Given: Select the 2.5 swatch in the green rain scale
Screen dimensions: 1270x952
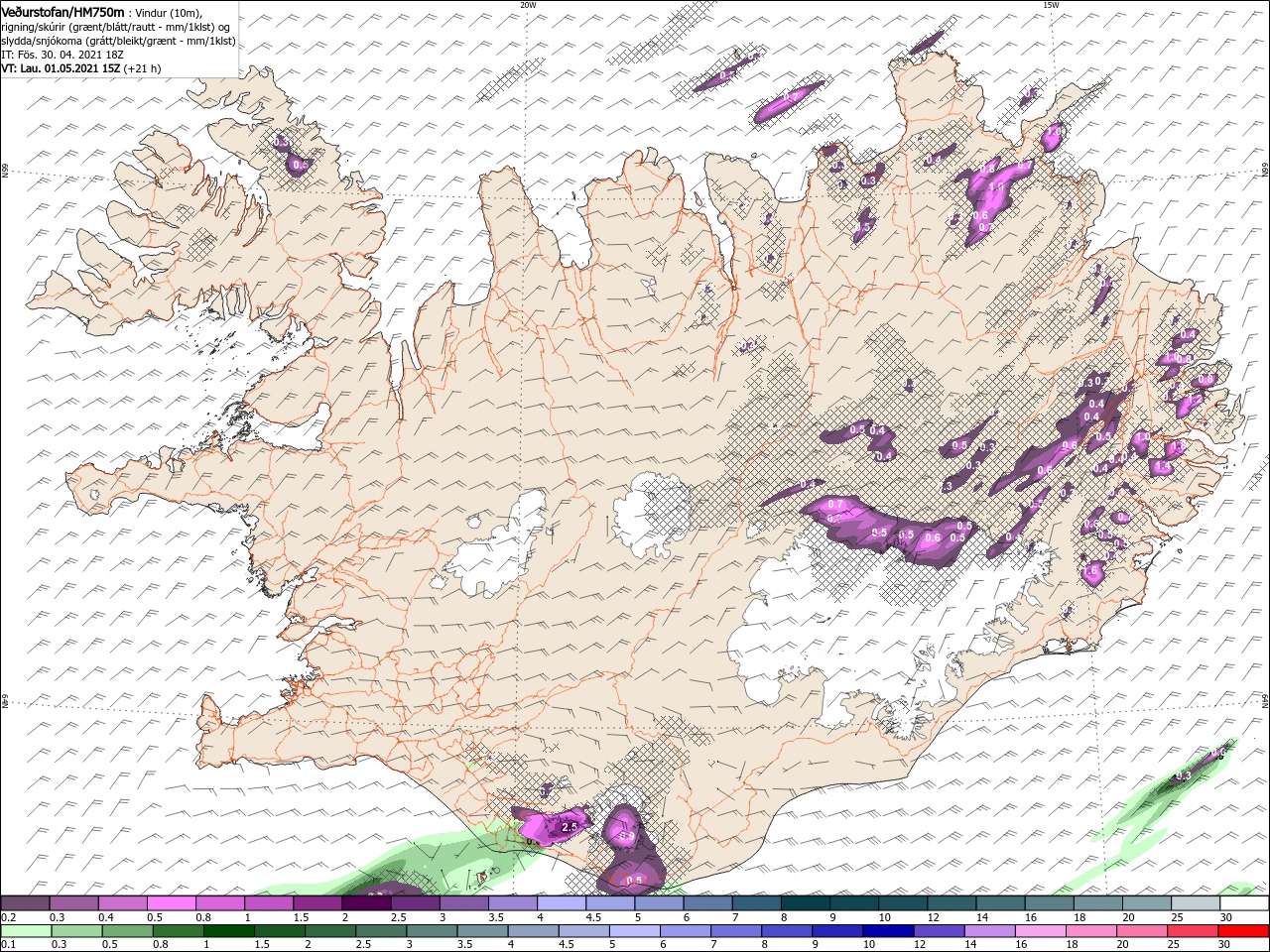Looking at the screenshot, I should pyautogui.click(x=382, y=931).
